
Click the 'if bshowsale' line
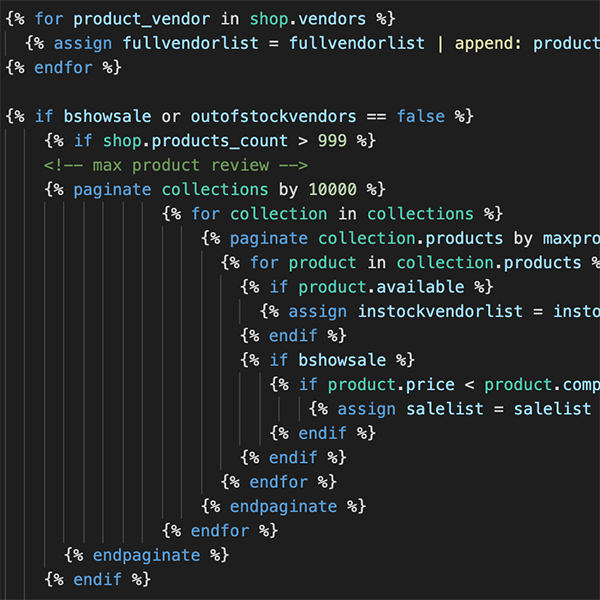[x=328, y=360]
